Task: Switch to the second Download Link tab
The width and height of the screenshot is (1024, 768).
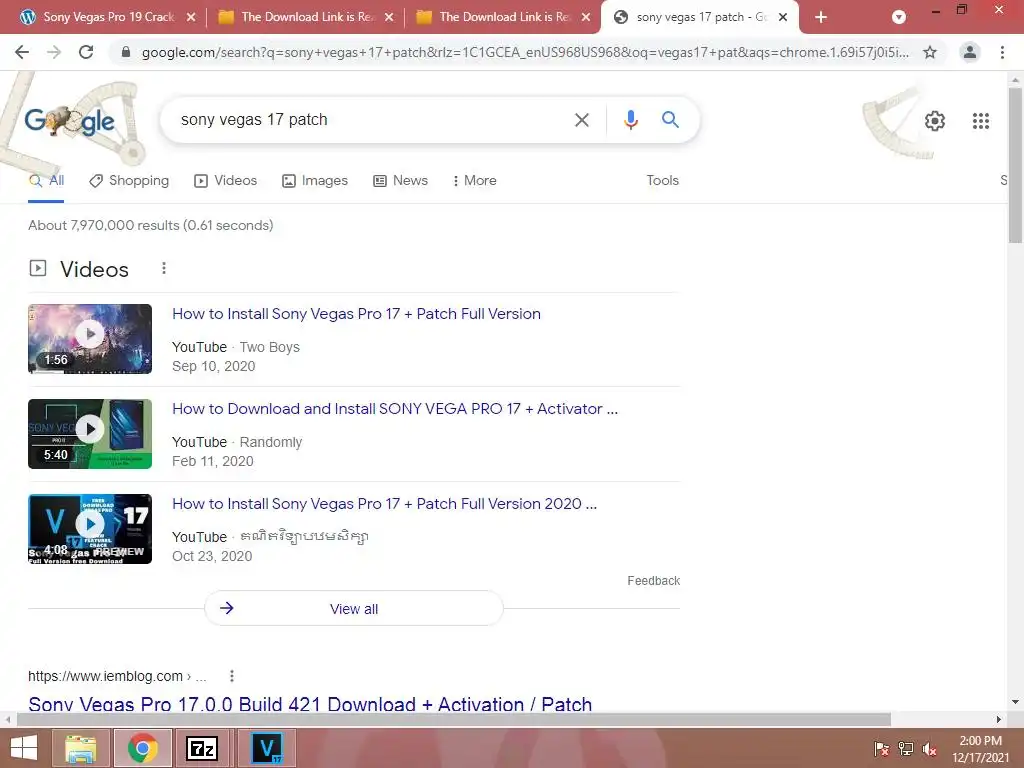Action: [x=505, y=17]
